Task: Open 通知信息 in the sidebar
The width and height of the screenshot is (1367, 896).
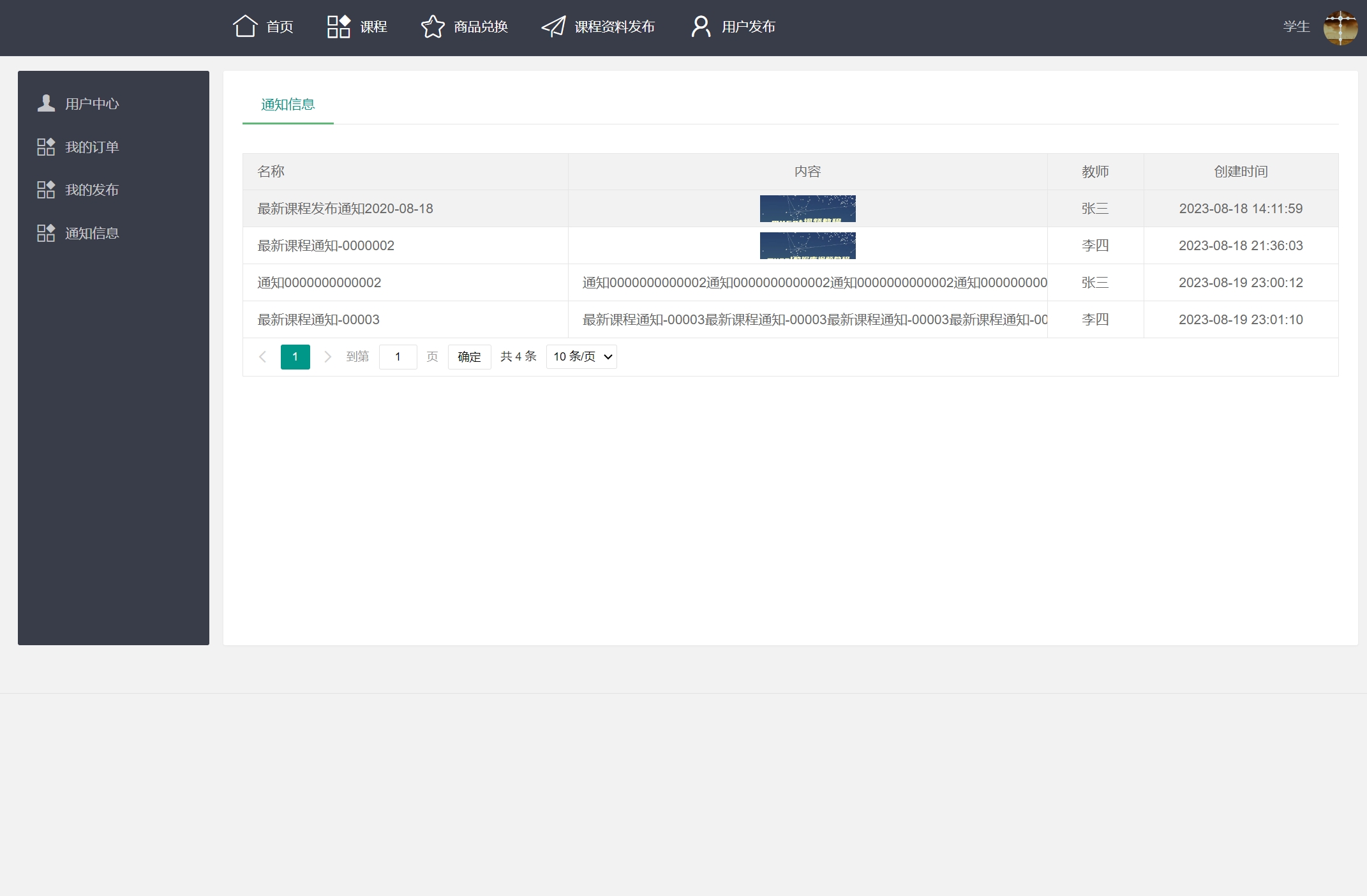Action: [91, 233]
